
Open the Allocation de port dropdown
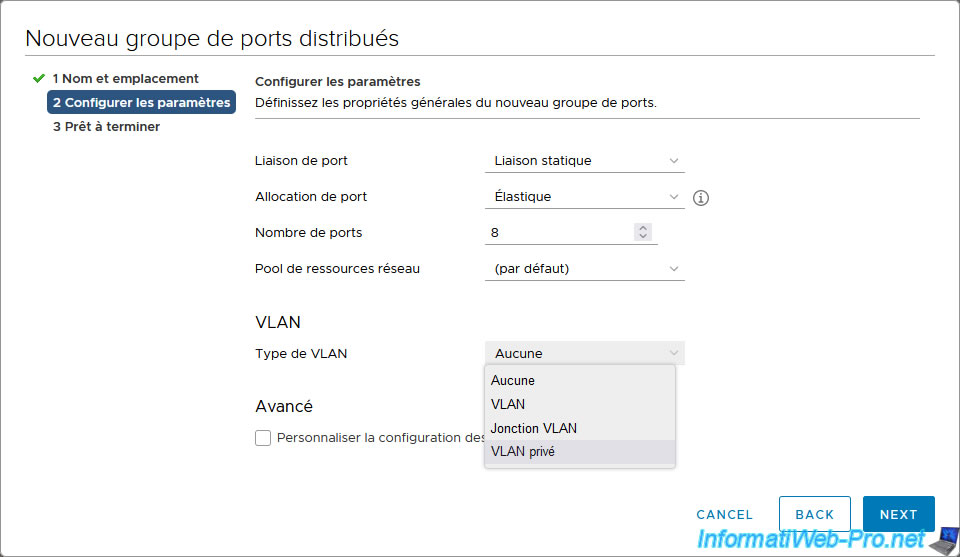[585, 196]
